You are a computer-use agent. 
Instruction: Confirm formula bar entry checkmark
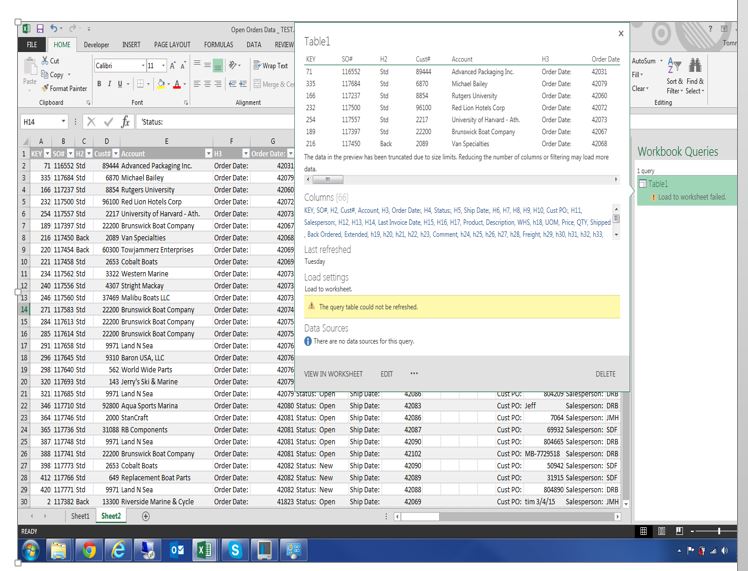[108, 122]
